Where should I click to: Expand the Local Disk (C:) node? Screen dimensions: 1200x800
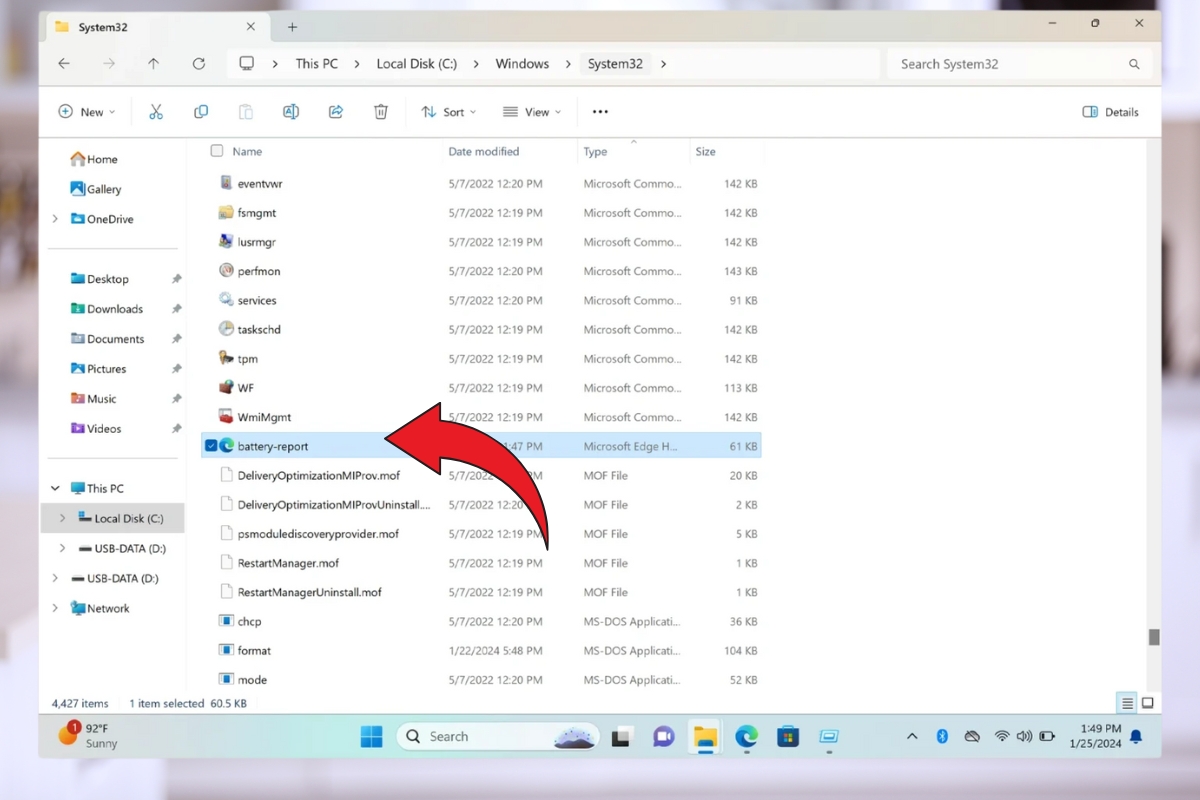pyautogui.click(x=63, y=518)
